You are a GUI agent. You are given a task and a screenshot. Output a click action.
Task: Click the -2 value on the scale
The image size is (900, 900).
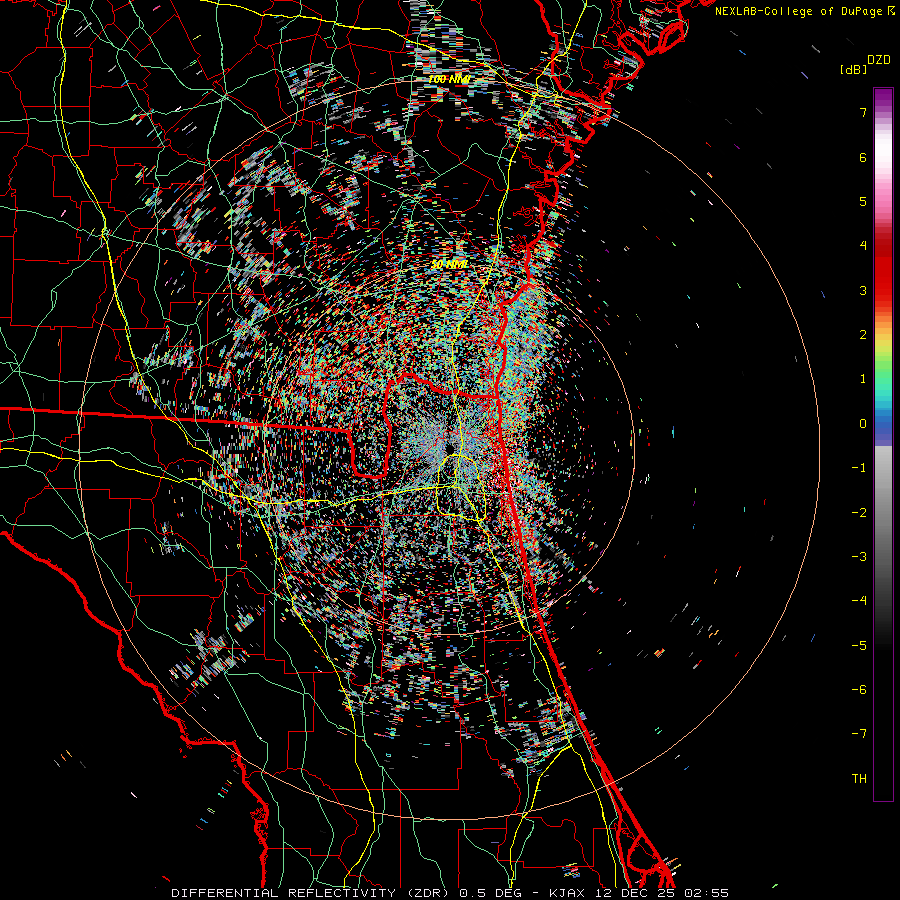[x=859, y=512]
